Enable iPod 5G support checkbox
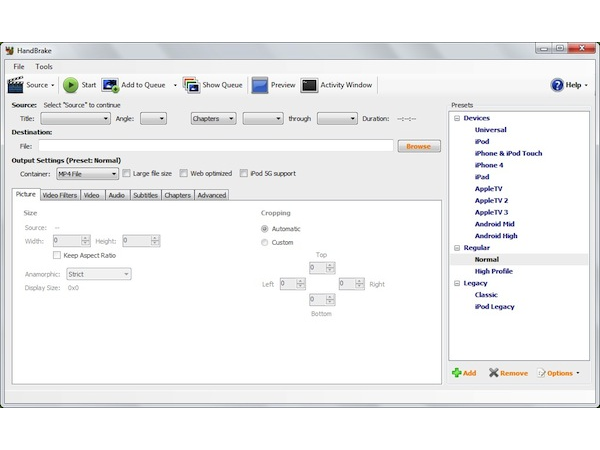Viewport: 600px width, 450px height. (x=244, y=173)
